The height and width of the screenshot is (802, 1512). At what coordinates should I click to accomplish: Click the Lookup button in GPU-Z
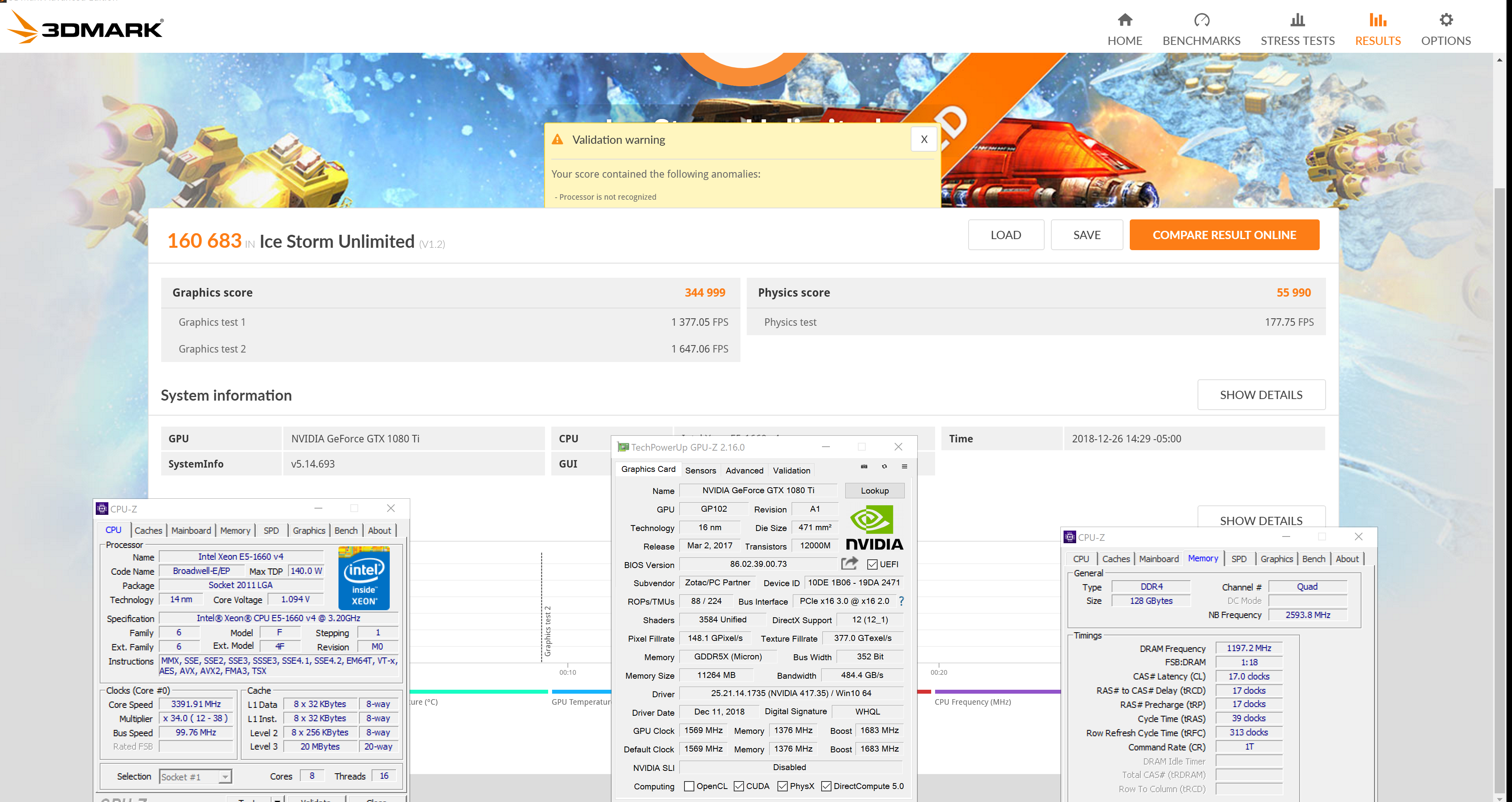coord(874,490)
